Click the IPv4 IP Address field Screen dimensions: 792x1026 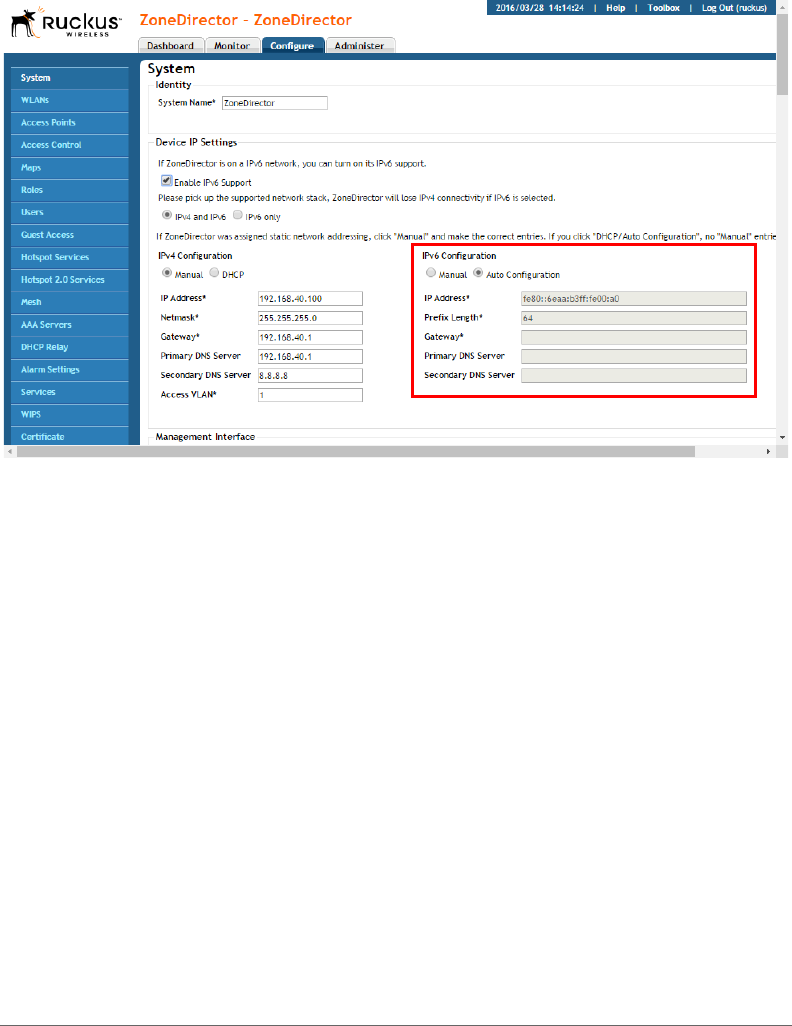pyautogui.click(x=310, y=299)
